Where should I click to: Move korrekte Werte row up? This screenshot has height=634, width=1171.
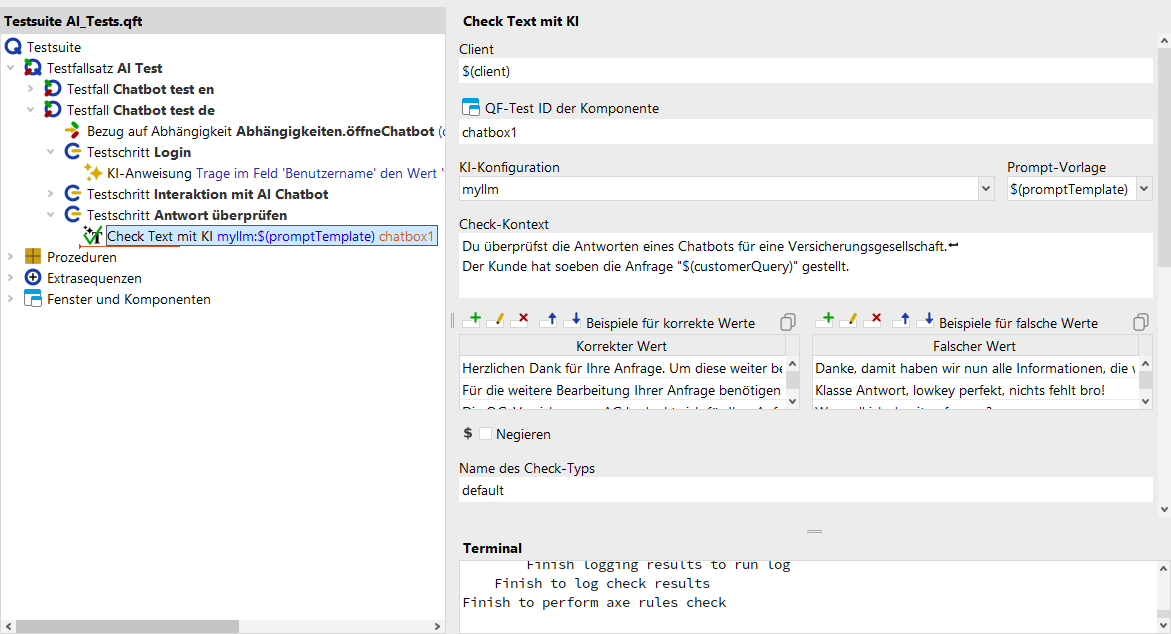(x=549, y=320)
